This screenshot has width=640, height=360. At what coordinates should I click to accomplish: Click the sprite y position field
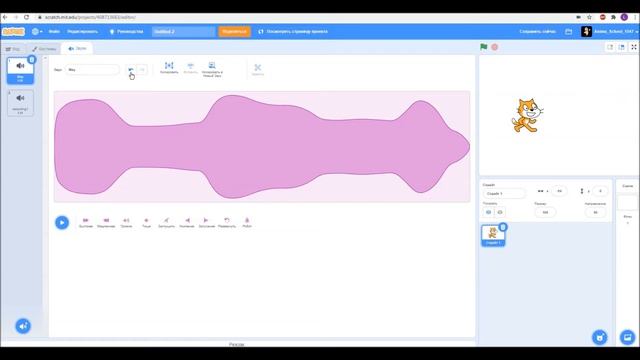[x=600, y=191]
